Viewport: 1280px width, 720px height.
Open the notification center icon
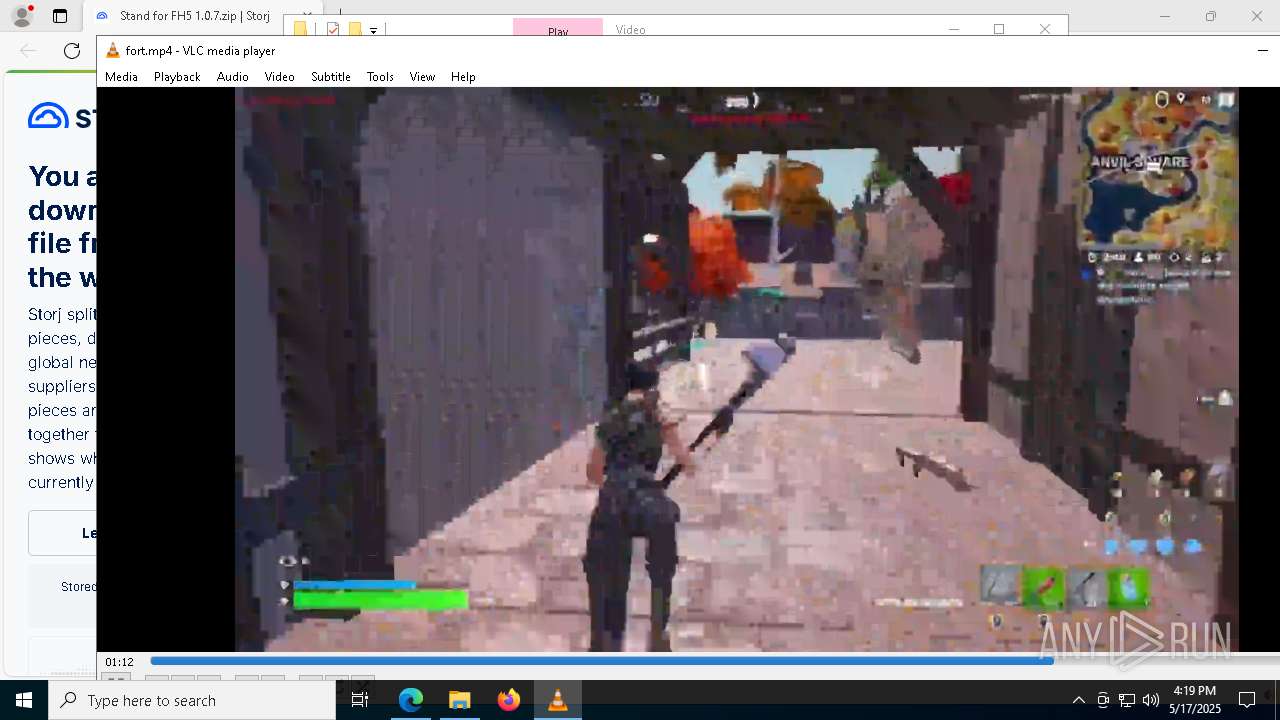pyautogui.click(x=1247, y=700)
